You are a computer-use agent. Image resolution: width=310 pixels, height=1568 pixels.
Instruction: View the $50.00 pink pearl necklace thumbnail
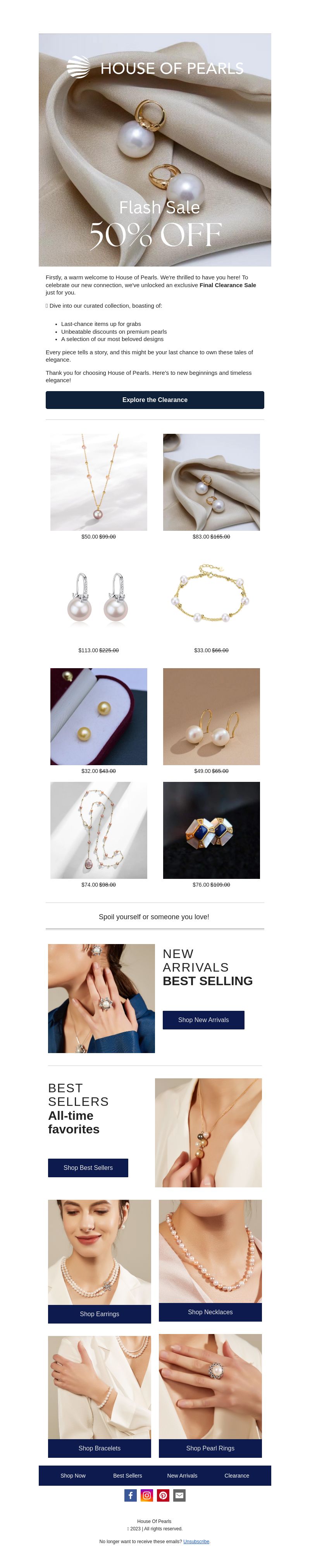pos(98,482)
